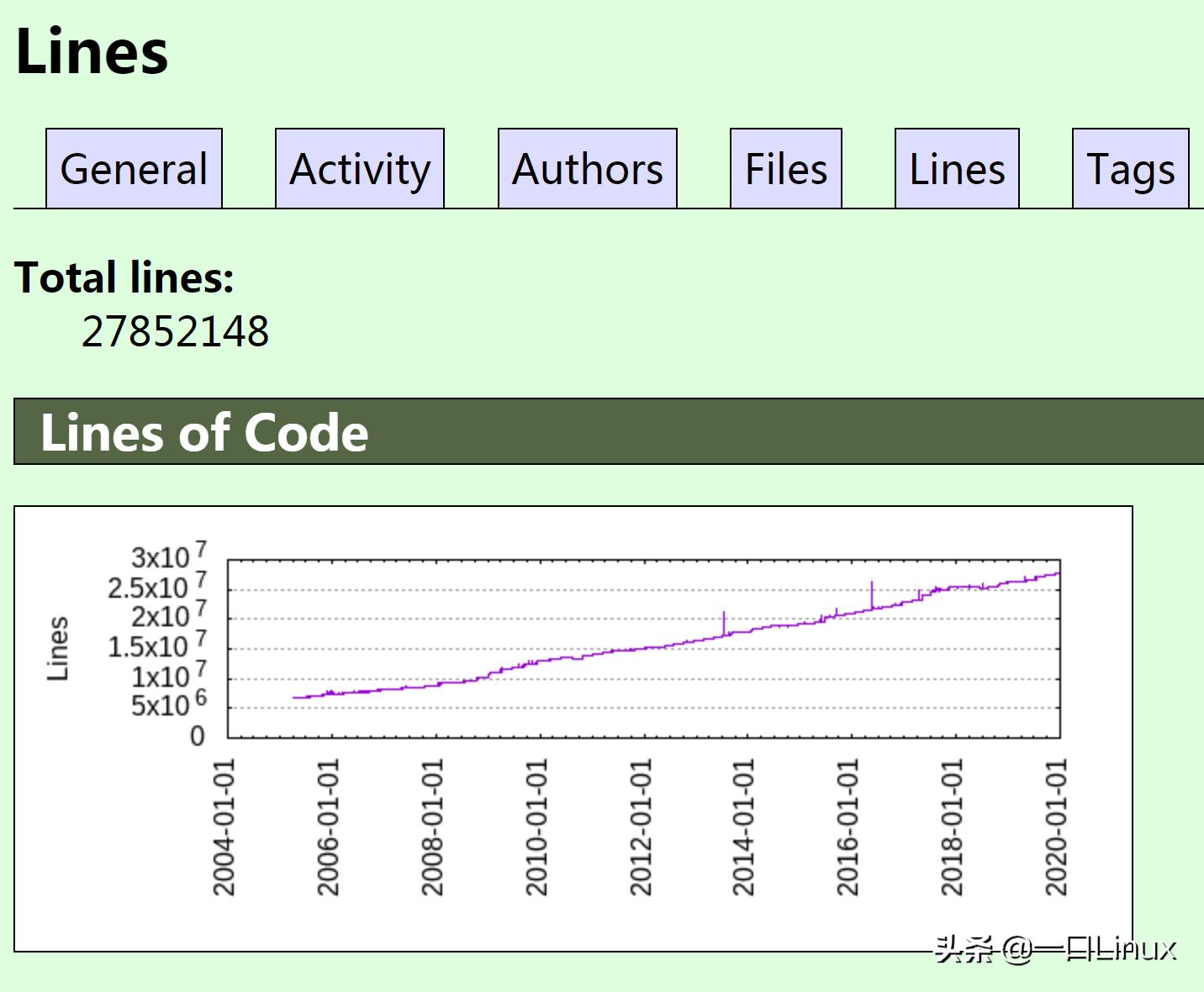Image resolution: width=1204 pixels, height=992 pixels.
Task: Switch to the Activity tab
Action: click(x=360, y=168)
